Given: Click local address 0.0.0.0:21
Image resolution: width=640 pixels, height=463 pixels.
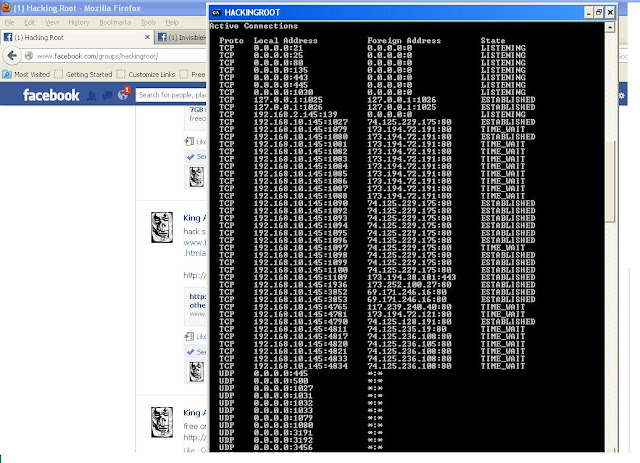Looking at the screenshot, I should [278, 48].
